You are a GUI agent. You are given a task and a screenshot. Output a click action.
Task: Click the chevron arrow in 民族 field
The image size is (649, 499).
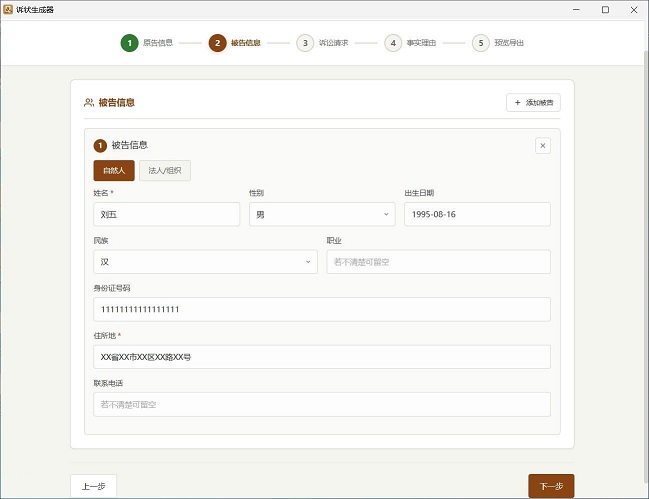[308, 262]
